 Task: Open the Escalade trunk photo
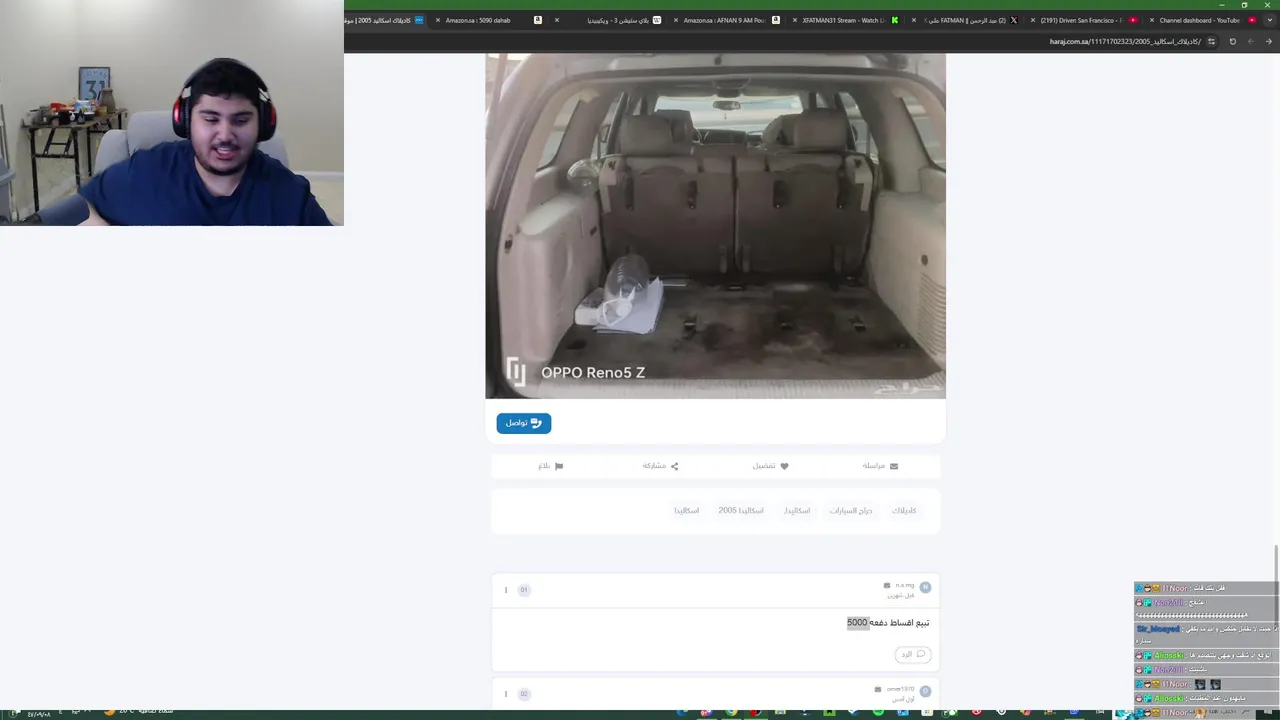[715, 226]
